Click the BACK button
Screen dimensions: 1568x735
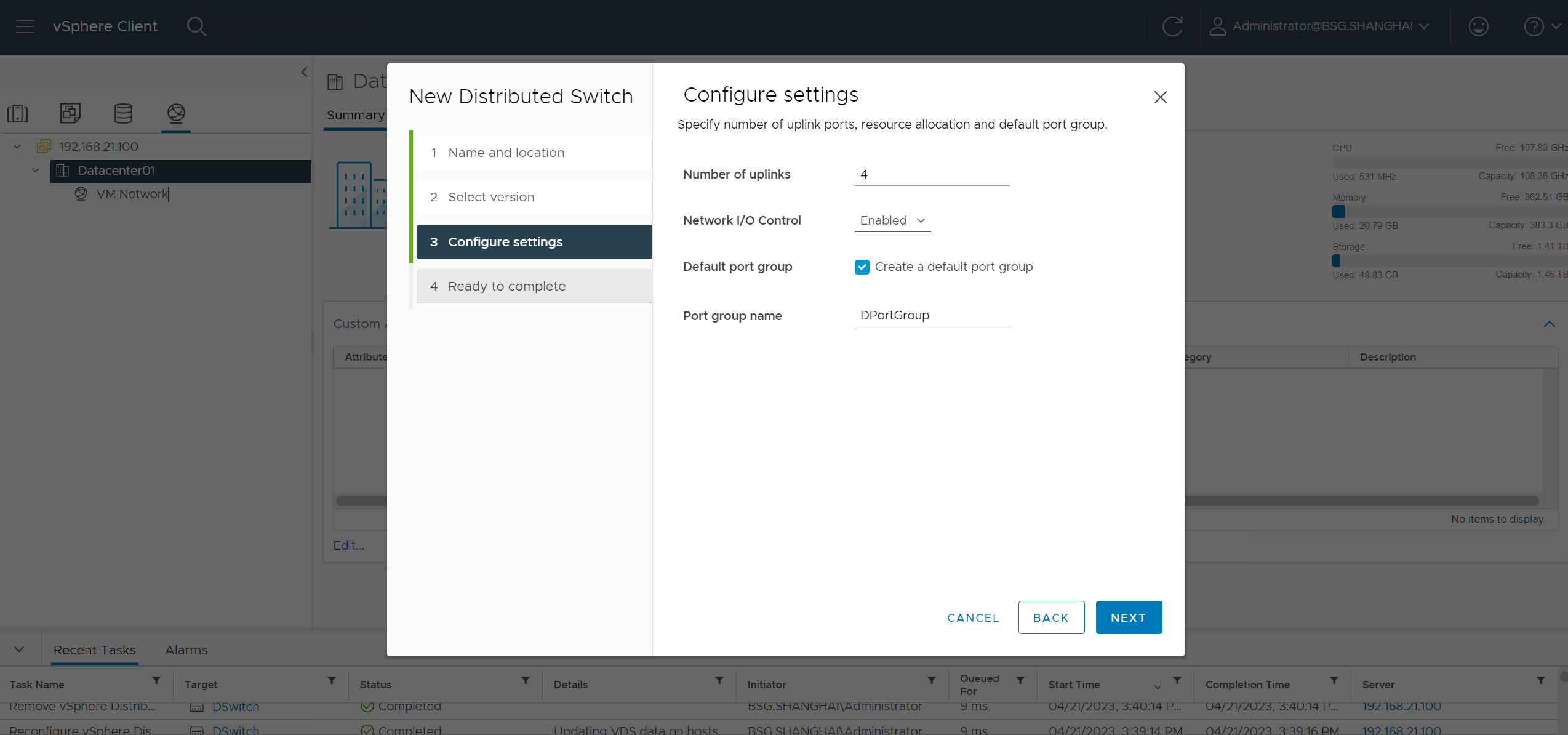(1050, 617)
